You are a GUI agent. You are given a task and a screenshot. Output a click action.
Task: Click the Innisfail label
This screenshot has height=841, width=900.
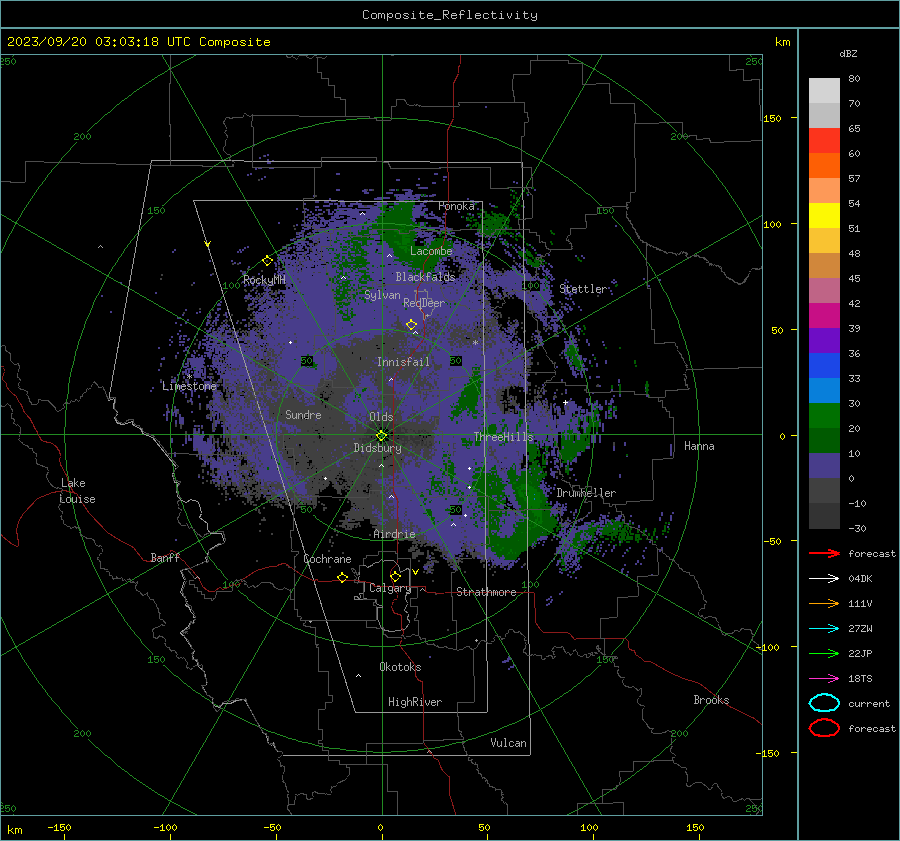pos(403,362)
